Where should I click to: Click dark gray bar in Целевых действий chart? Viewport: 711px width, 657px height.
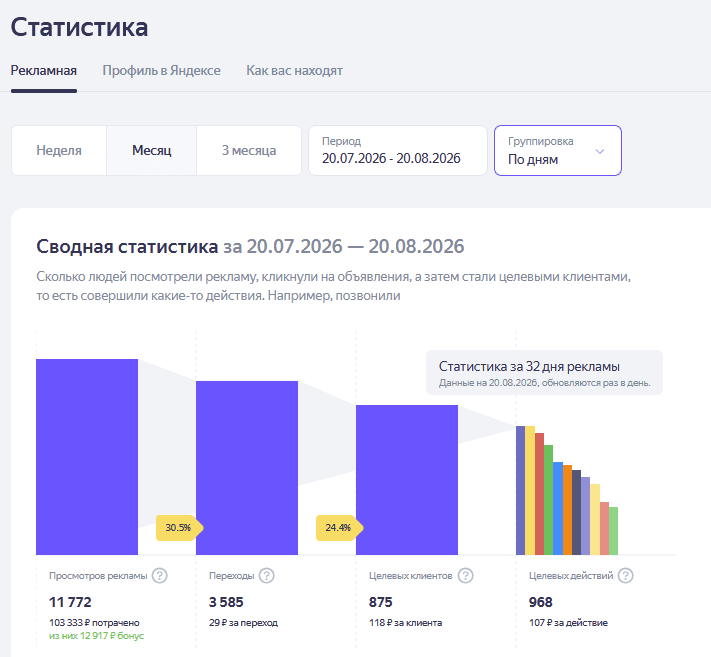pyautogui.click(x=576, y=512)
